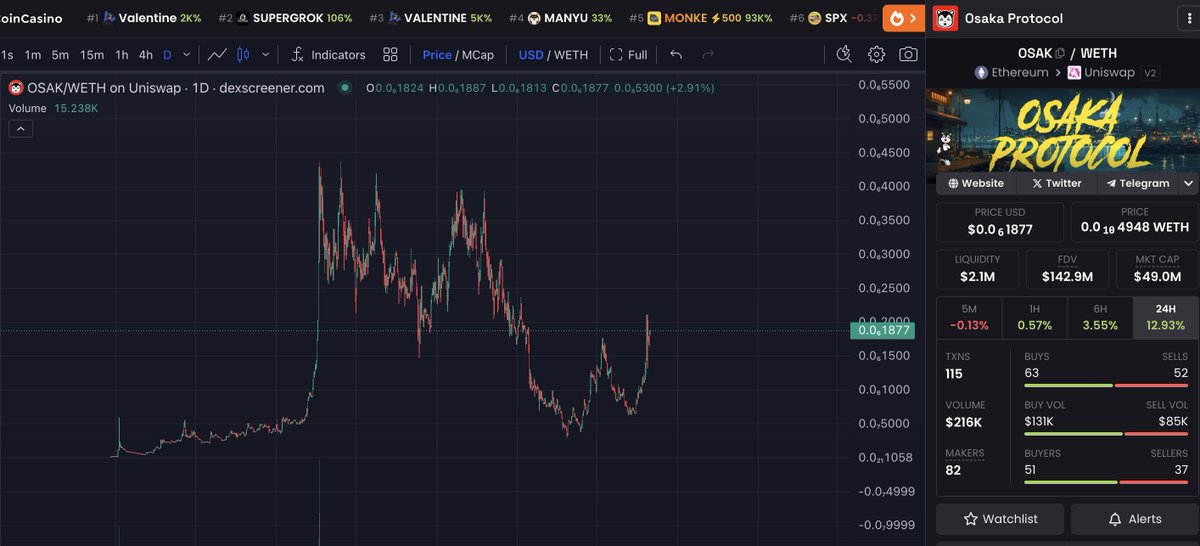
Task: Click current price label on price axis
Action: coord(885,331)
